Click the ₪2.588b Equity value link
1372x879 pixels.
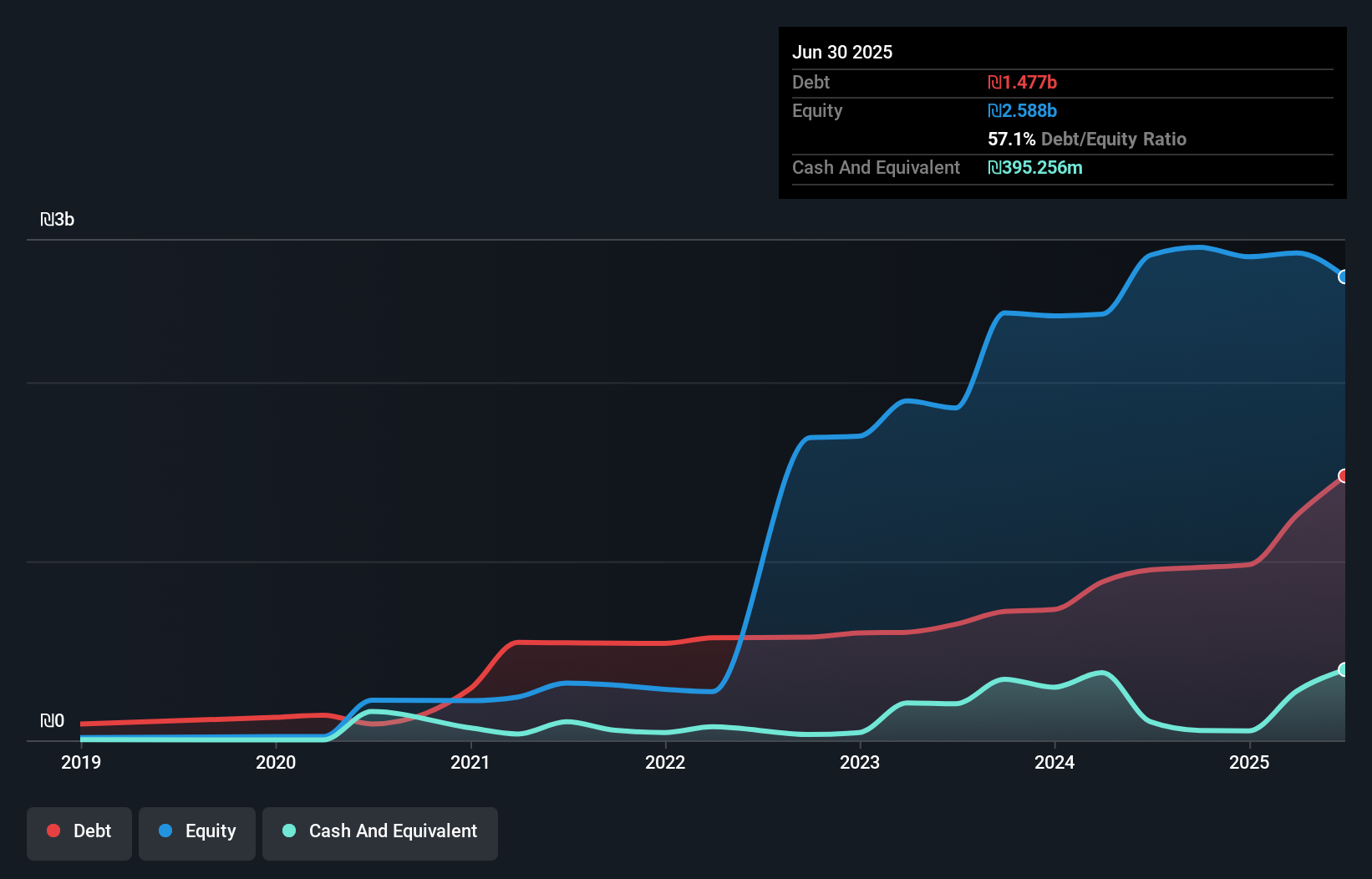[1023, 110]
